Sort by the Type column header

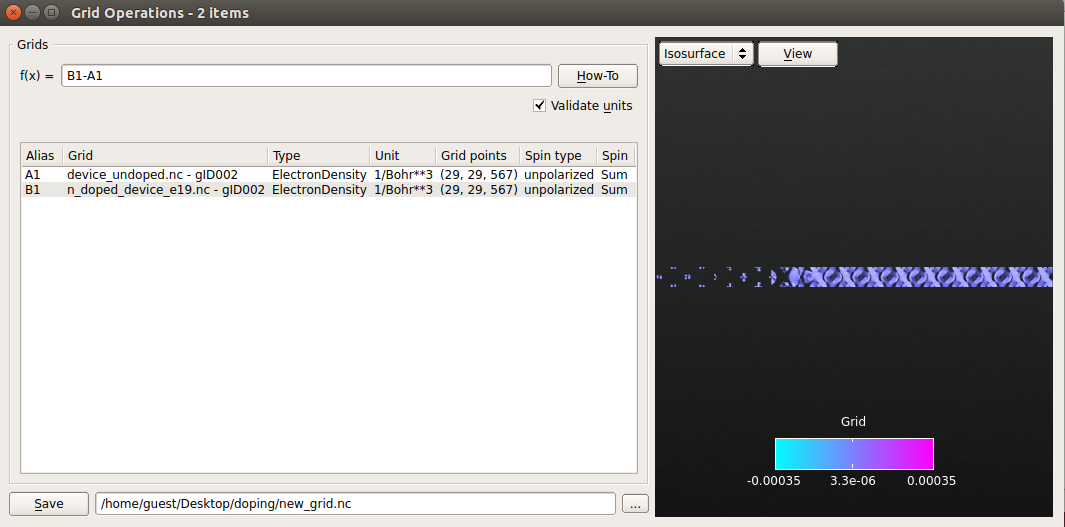point(319,156)
